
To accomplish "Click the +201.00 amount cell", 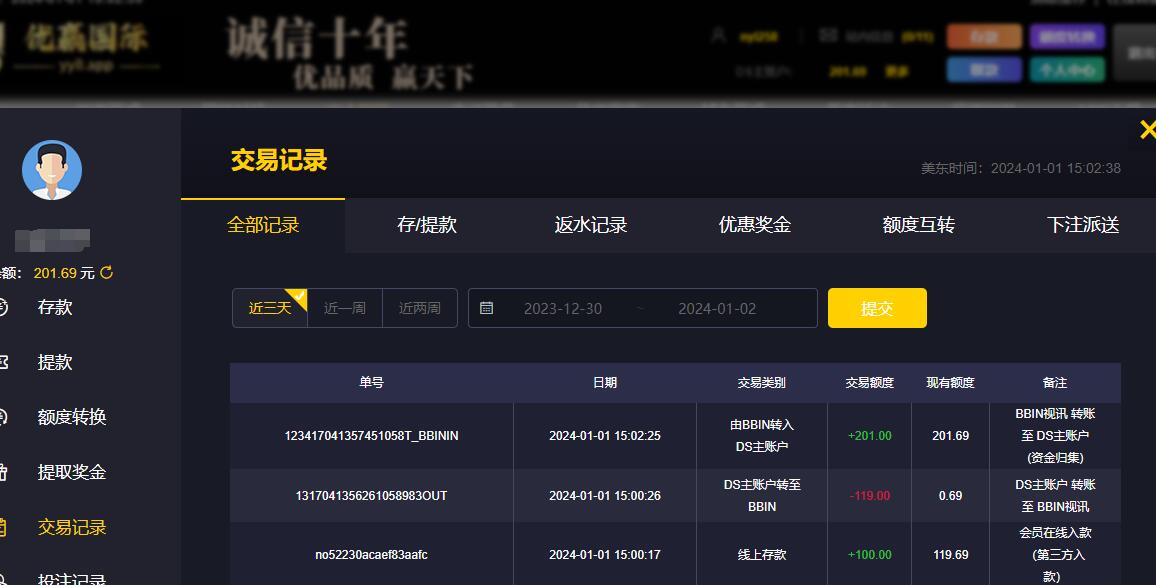I will (x=869, y=435).
